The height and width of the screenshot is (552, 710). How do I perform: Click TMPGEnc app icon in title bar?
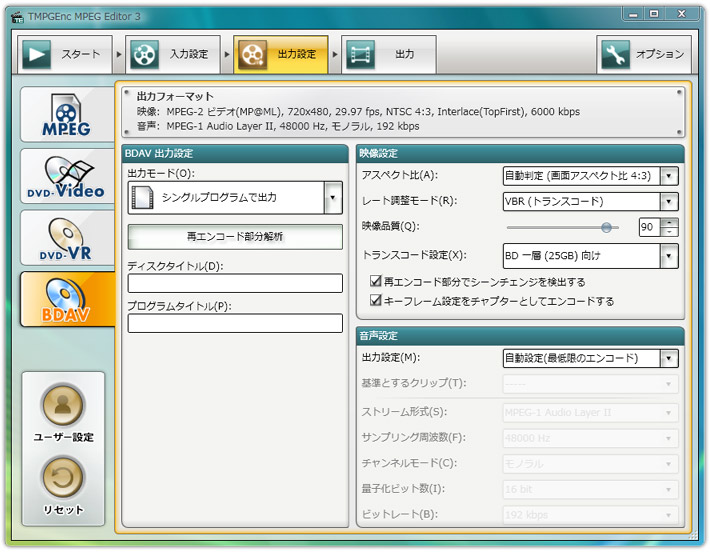click(17, 17)
